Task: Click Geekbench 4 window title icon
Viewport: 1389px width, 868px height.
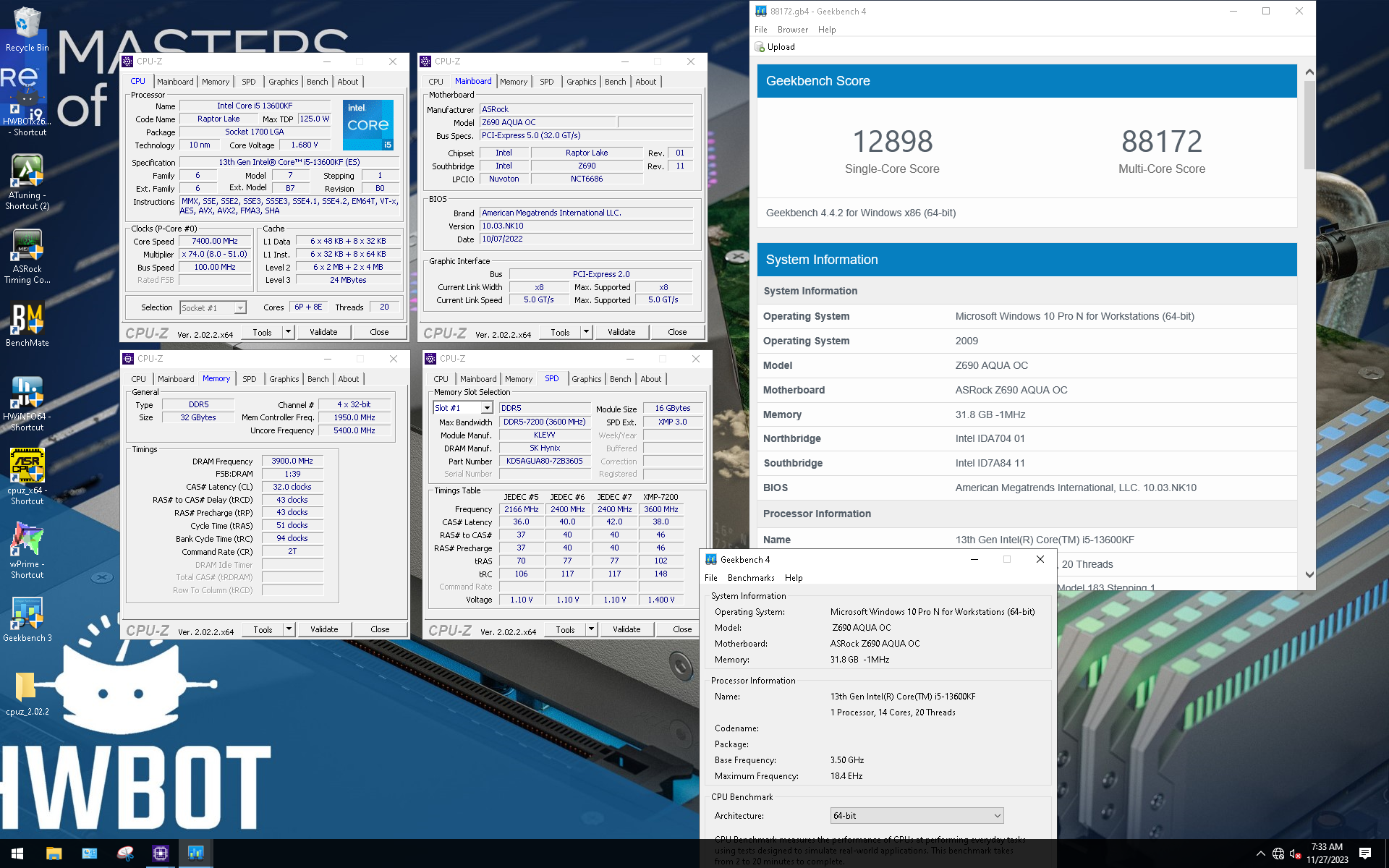Action: (x=711, y=559)
